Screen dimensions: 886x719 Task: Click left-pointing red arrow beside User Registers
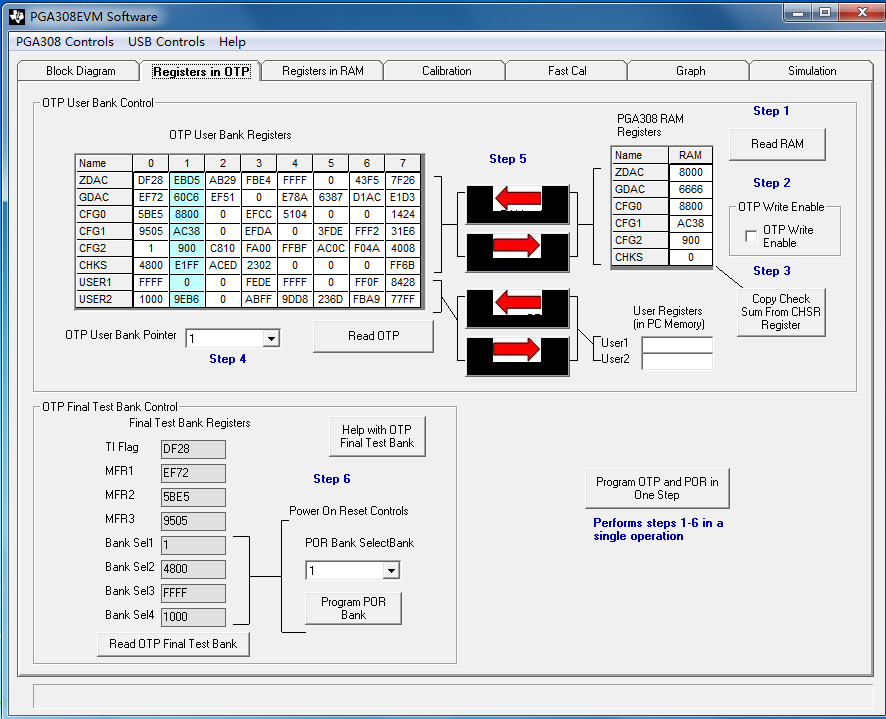pyautogui.click(x=518, y=304)
